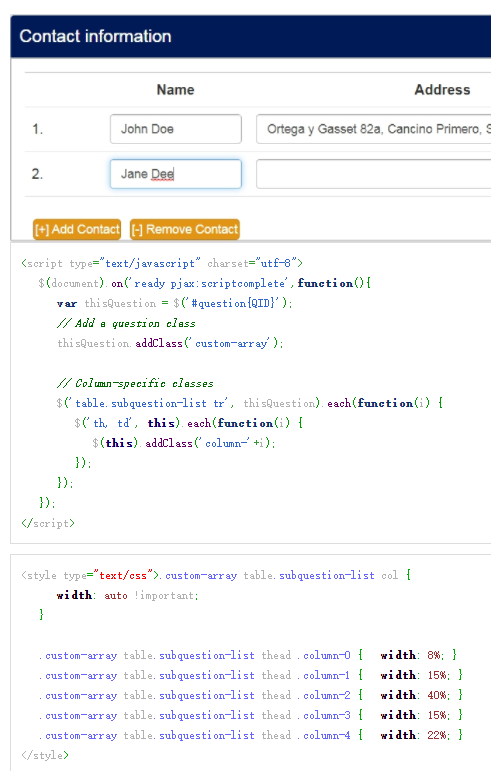Click the 'var thisQuestion' code line

(x=174, y=303)
